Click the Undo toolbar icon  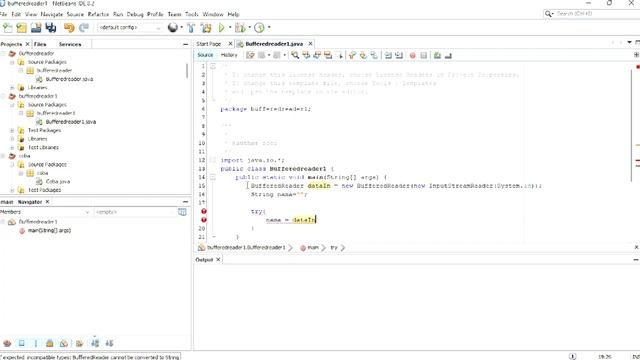[x=69, y=28]
